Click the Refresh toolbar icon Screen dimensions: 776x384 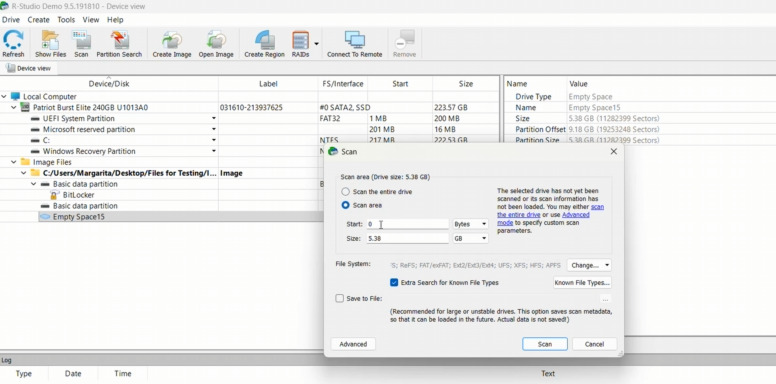13,40
